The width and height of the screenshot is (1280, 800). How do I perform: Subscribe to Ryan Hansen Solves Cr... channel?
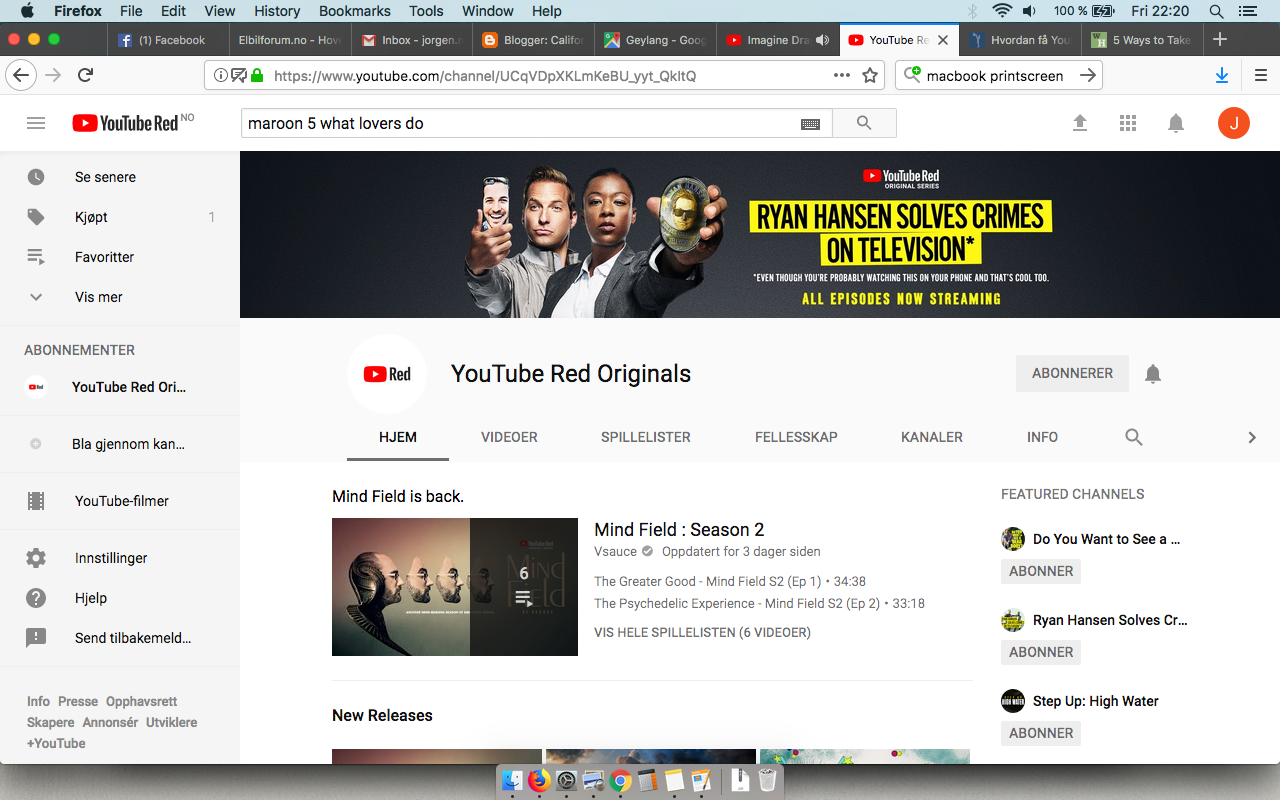[1041, 652]
